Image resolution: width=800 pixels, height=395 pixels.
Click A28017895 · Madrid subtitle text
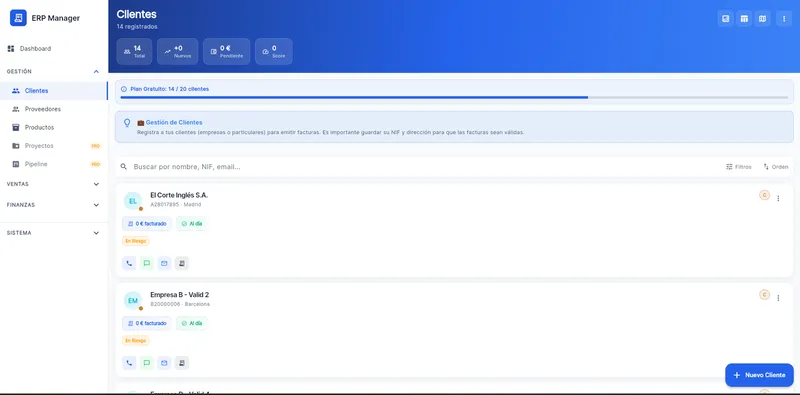click(x=176, y=205)
